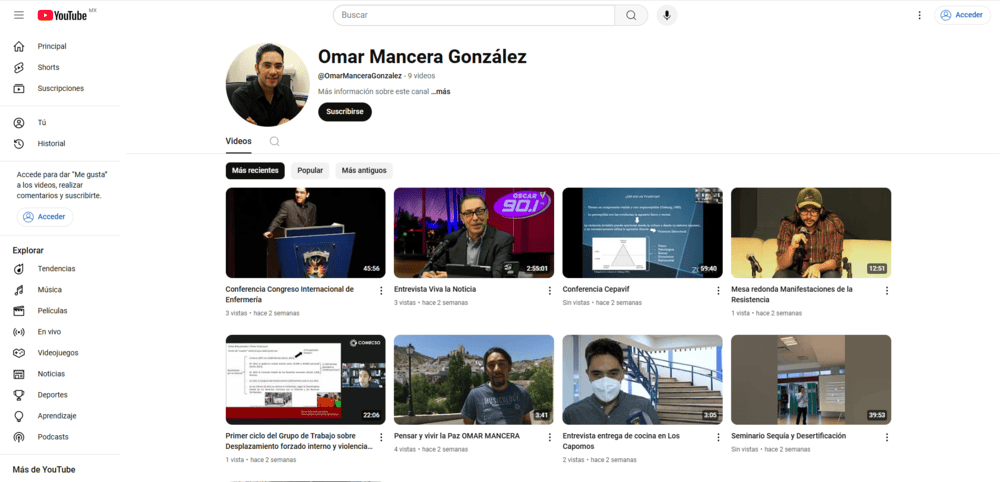Open options for Pensar y vivir la Paz
This screenshot has height=482, width=1000.
(x=549, y=437)
